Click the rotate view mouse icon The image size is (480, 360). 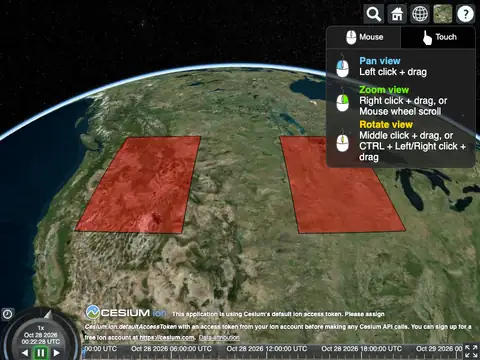[x=342, y=141]
